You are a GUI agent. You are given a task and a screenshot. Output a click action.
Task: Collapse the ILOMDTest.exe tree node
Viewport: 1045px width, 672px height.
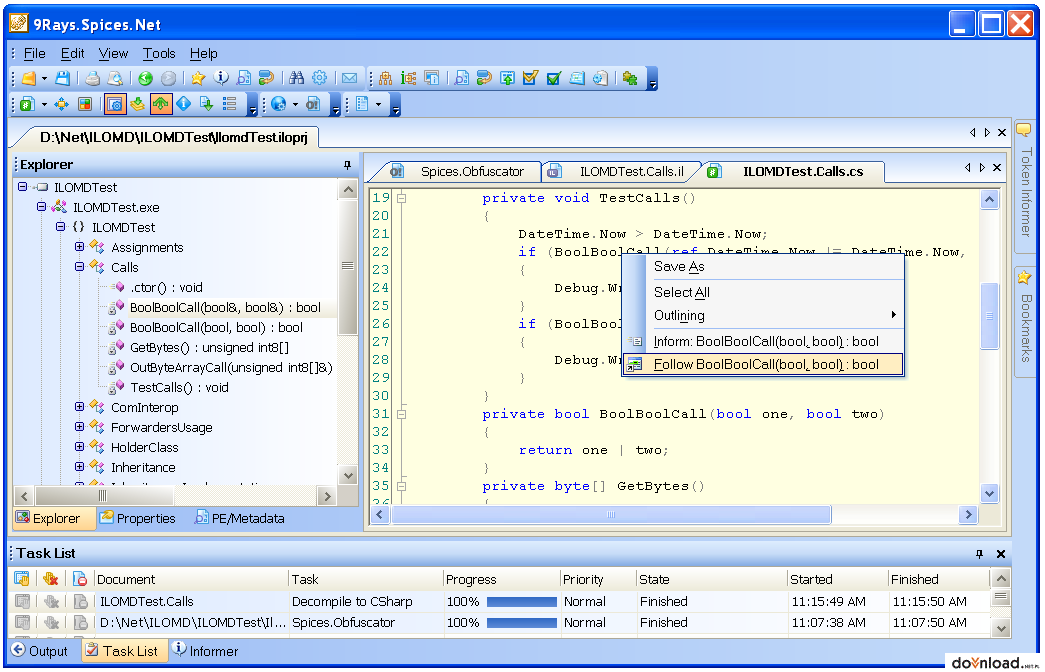(41, 207)
